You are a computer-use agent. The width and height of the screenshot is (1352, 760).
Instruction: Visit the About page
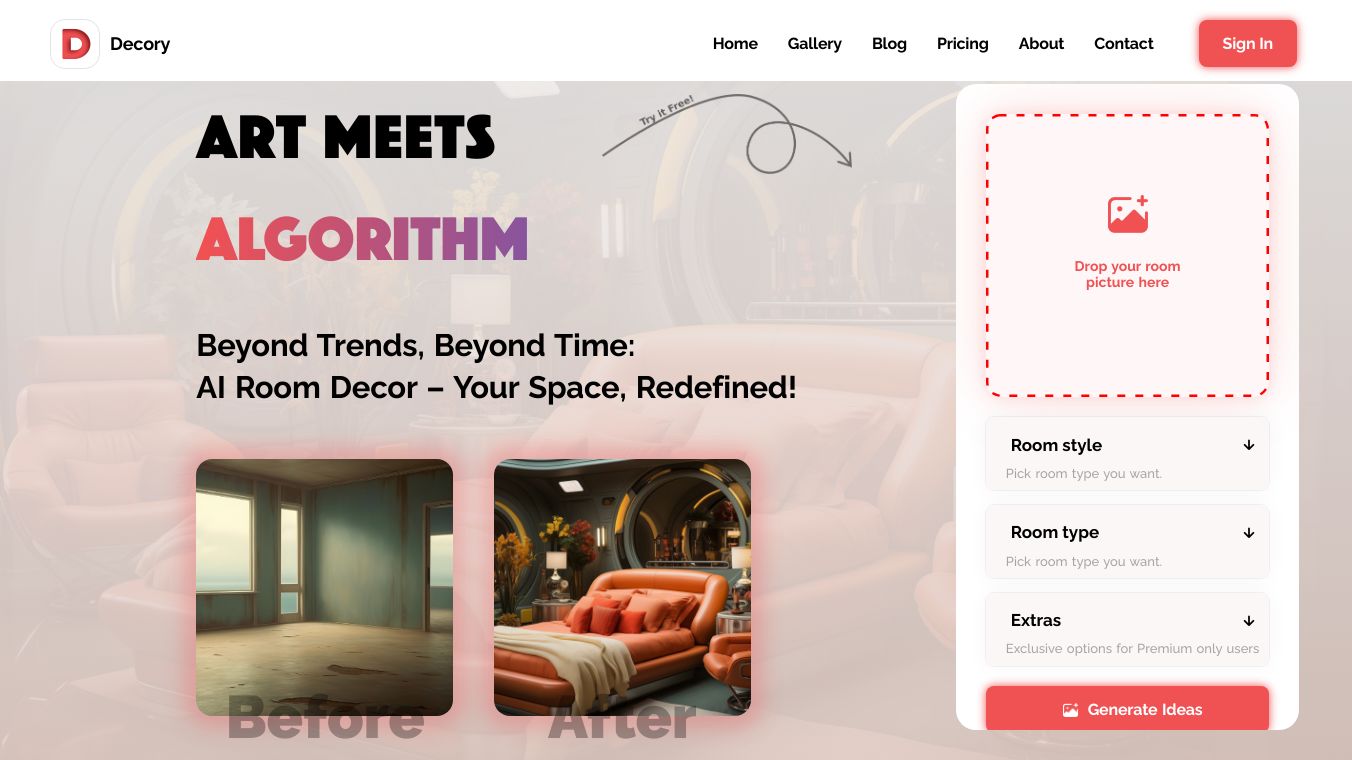coord(1041,44)
